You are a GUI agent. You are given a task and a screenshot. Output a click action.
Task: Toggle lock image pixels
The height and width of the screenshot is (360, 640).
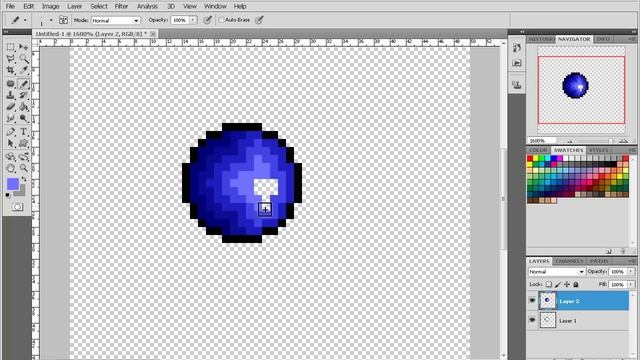(x=558, y=284)
